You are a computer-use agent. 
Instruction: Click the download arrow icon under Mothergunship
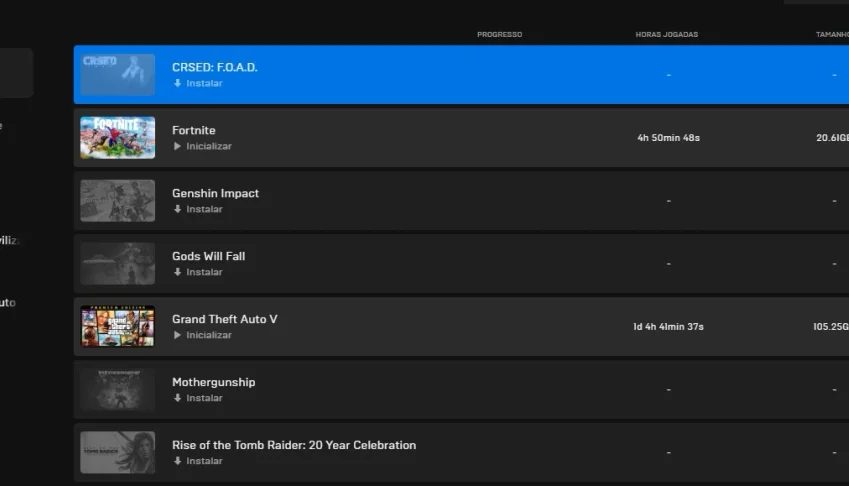click(177, 398)
